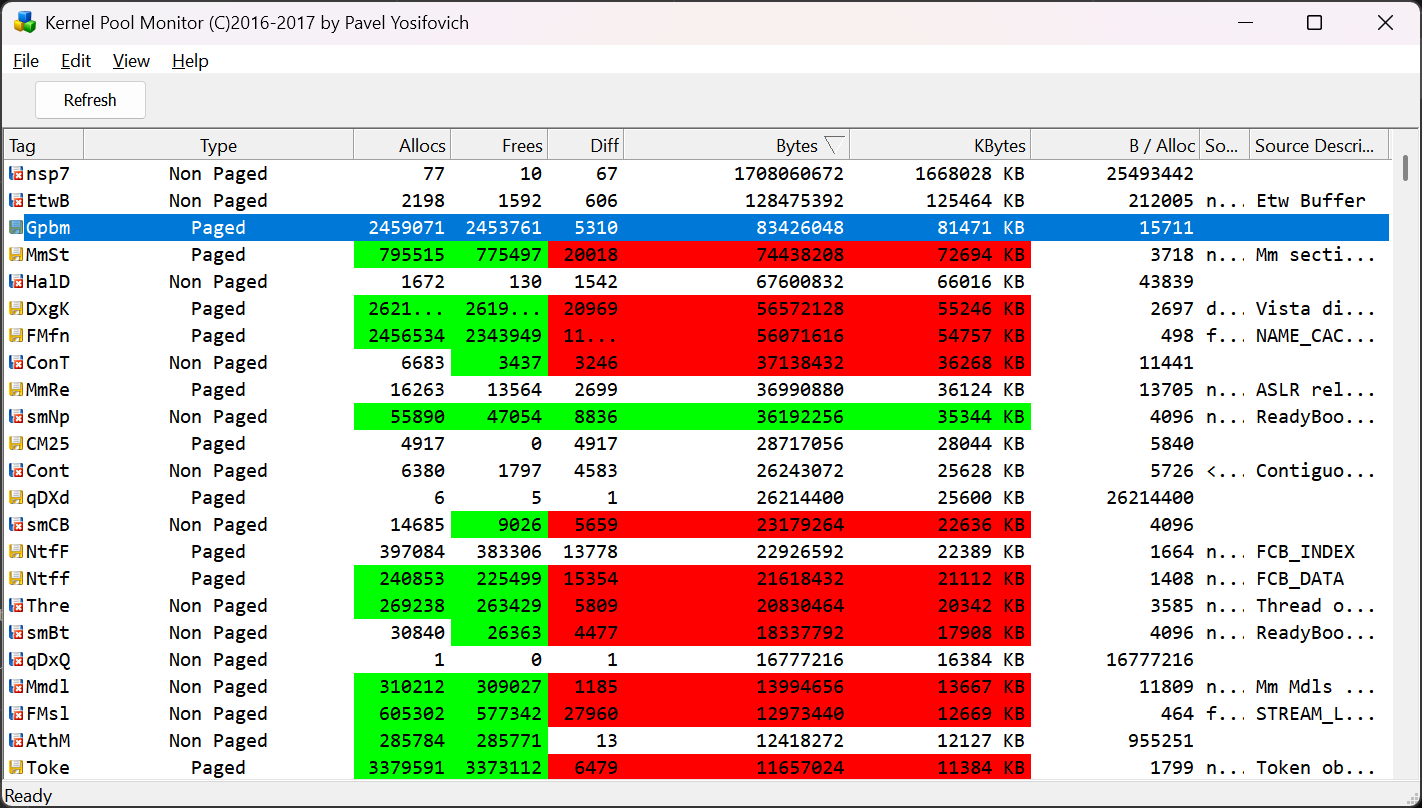Select the 3437 Frees cell
Image resolution: width=1422 pixels, height=808 pixels.
click(499, 363)
